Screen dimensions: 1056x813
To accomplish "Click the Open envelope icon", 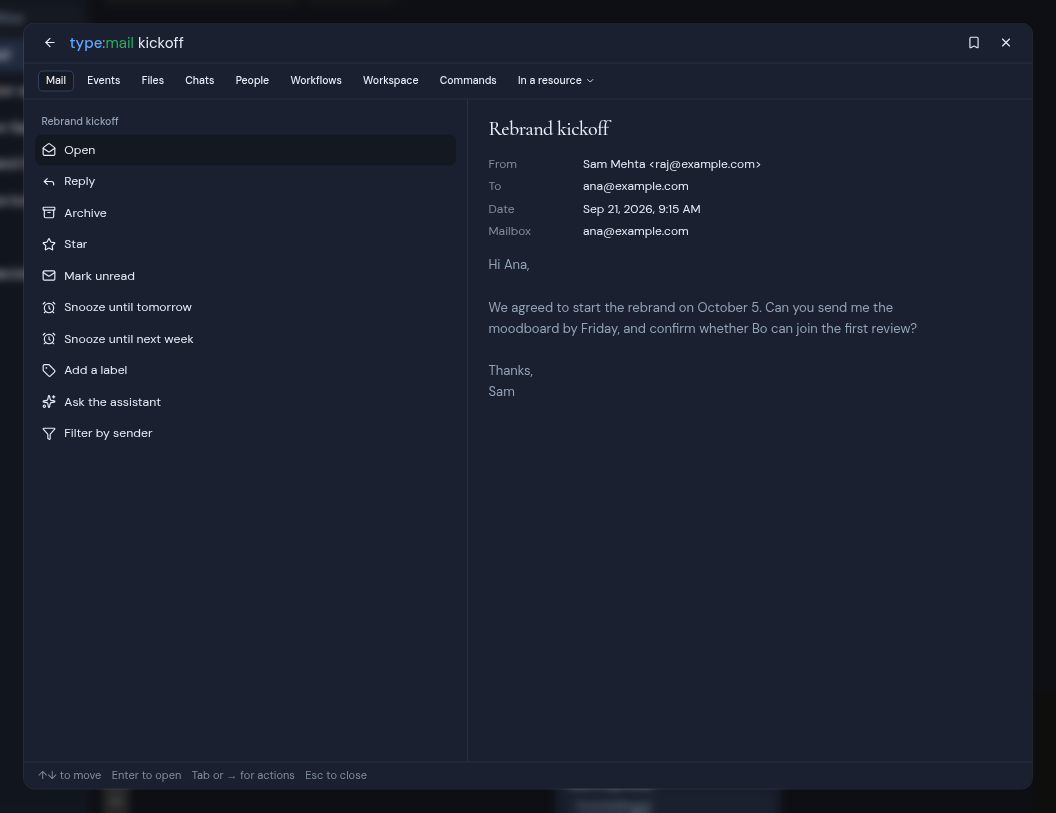I will pyautogui.click(x=49, y=150).
